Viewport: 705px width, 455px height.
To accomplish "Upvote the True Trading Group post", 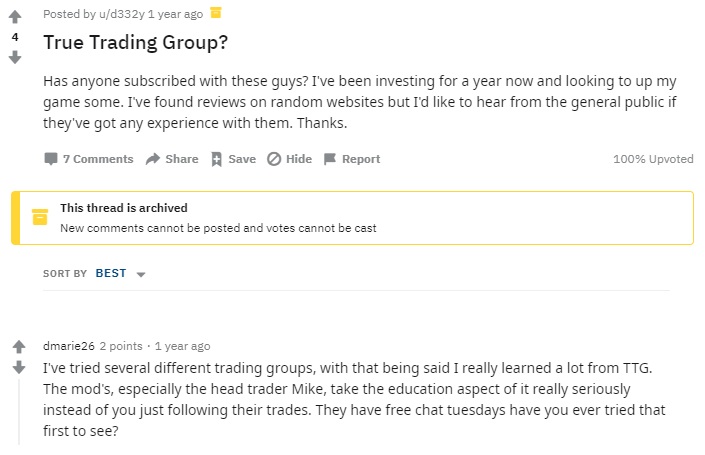I will coord(15,17).
